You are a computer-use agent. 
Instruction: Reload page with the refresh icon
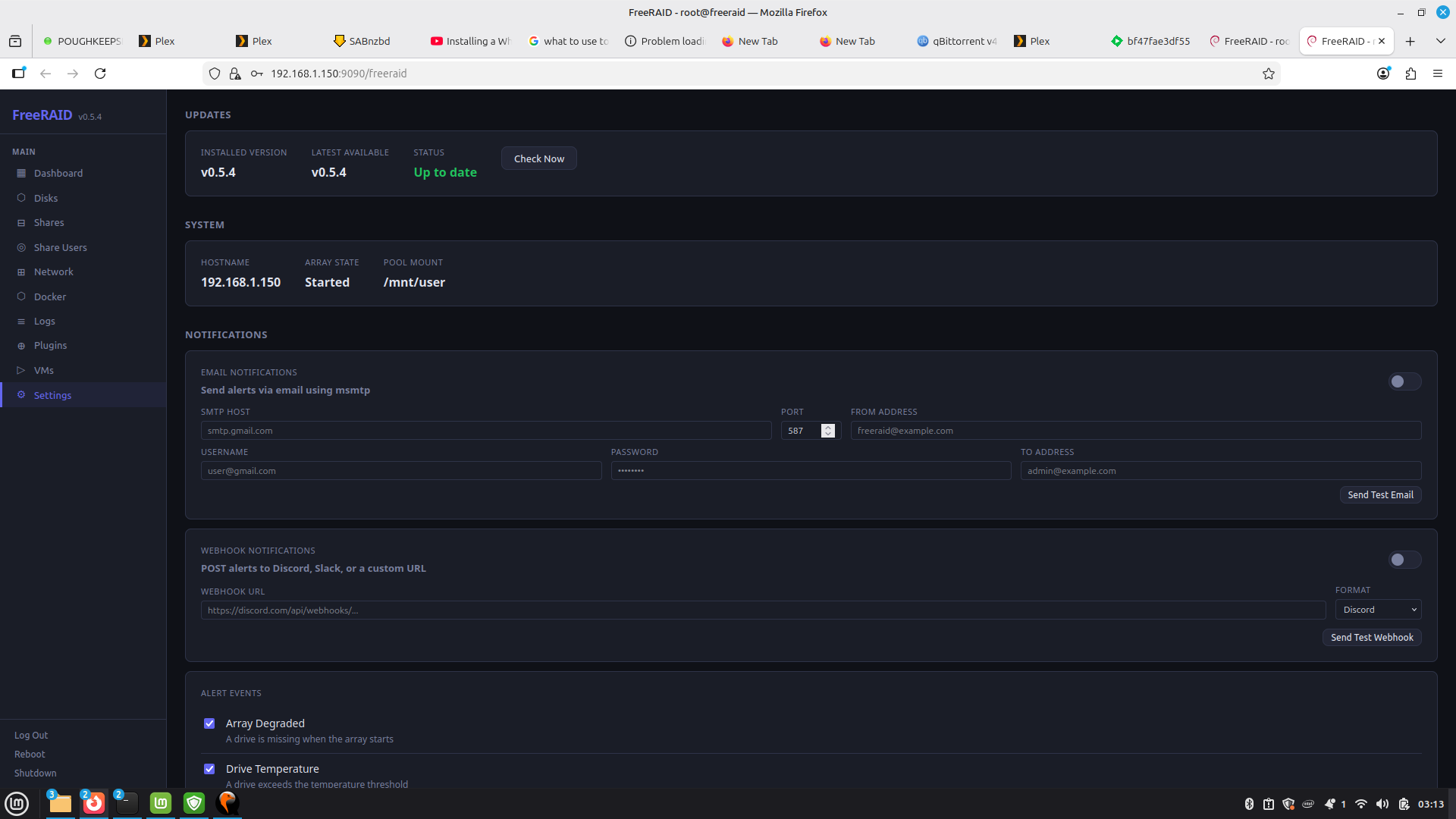click(x=100, y=74)
